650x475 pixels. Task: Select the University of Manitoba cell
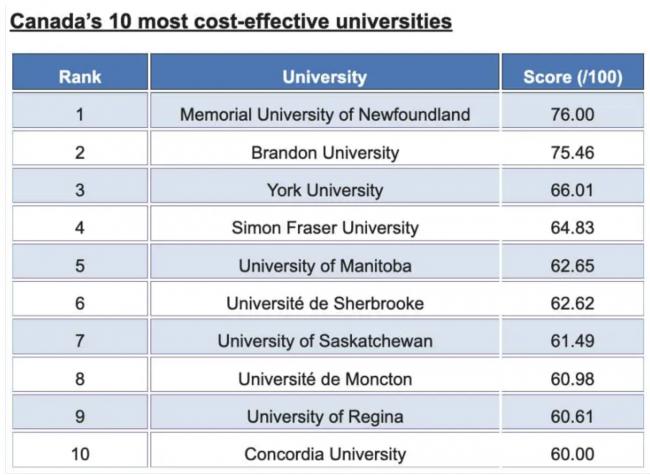pyautogui.click(x=325, y=266)
